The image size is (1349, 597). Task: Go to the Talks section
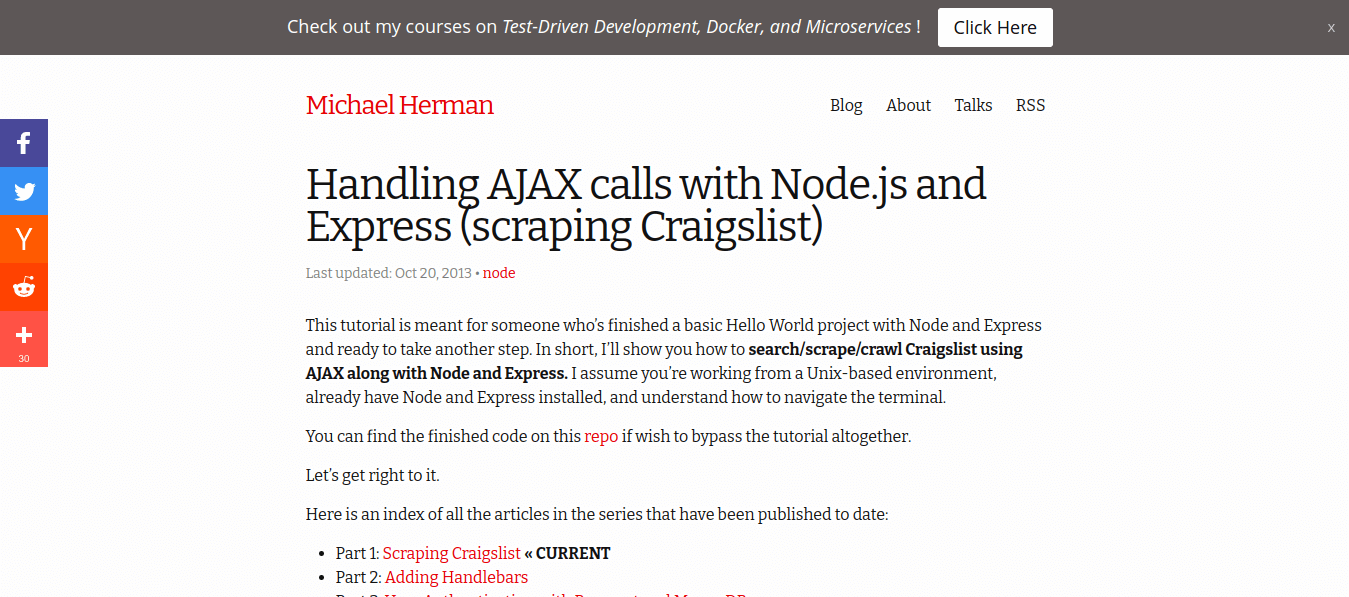pyautogui.click(x=972, y=105)
